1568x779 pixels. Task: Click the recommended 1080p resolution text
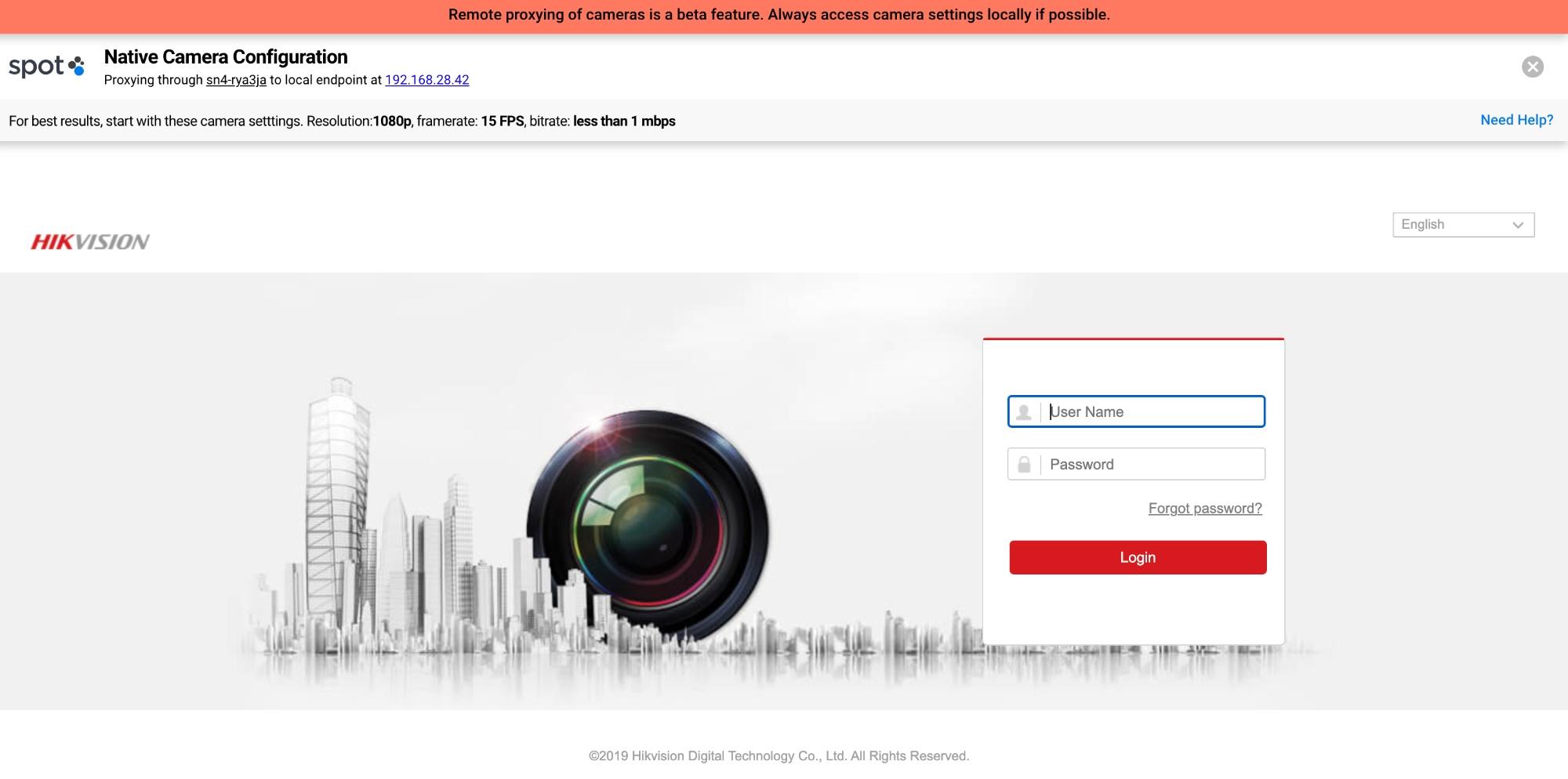click(x=392, y=121)
